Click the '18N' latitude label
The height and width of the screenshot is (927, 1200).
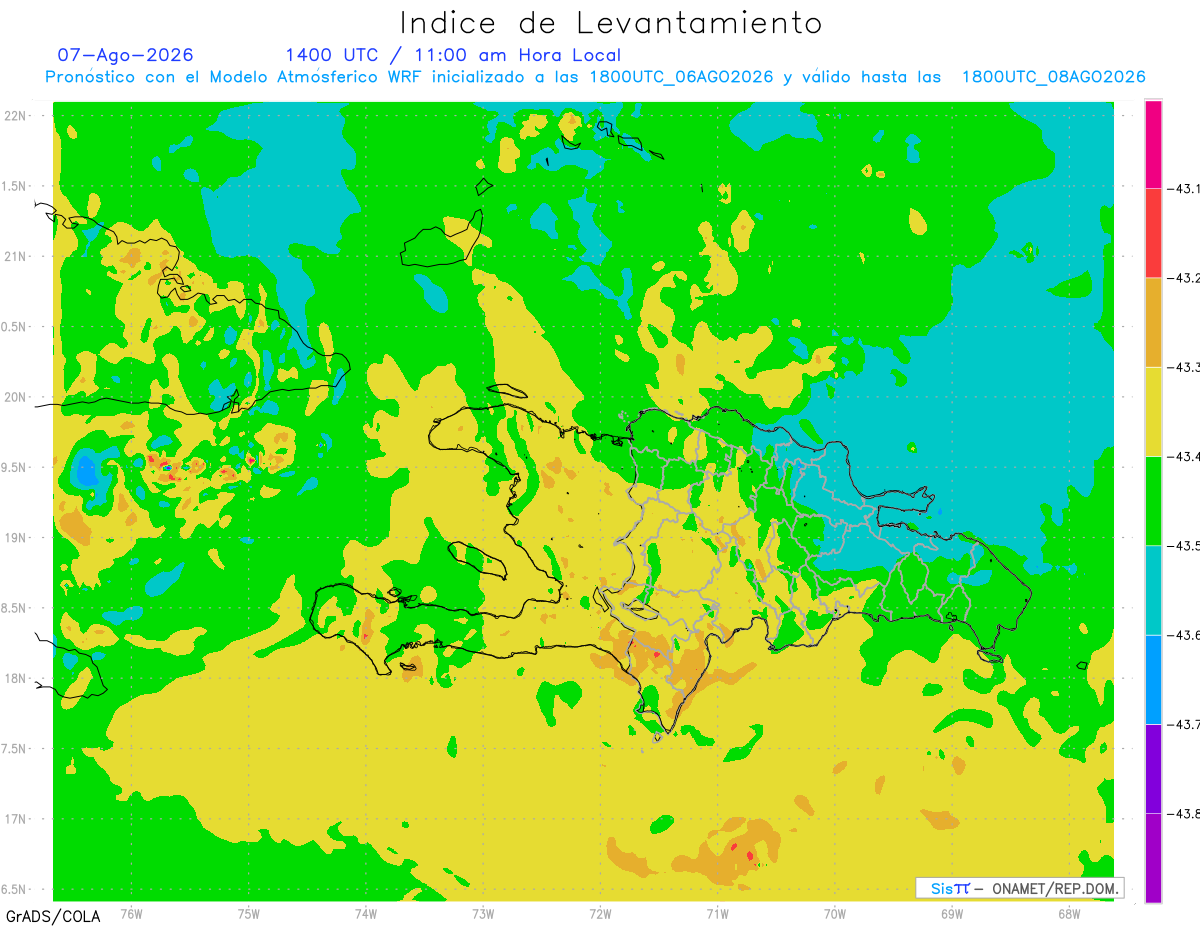17,678
